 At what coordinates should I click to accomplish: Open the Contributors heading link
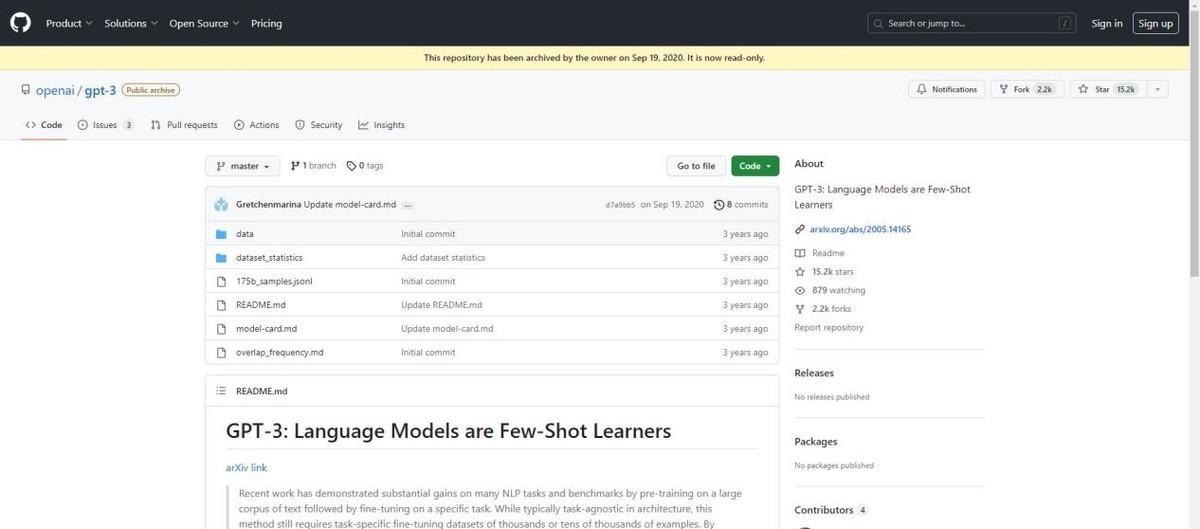tap(832, 510)
